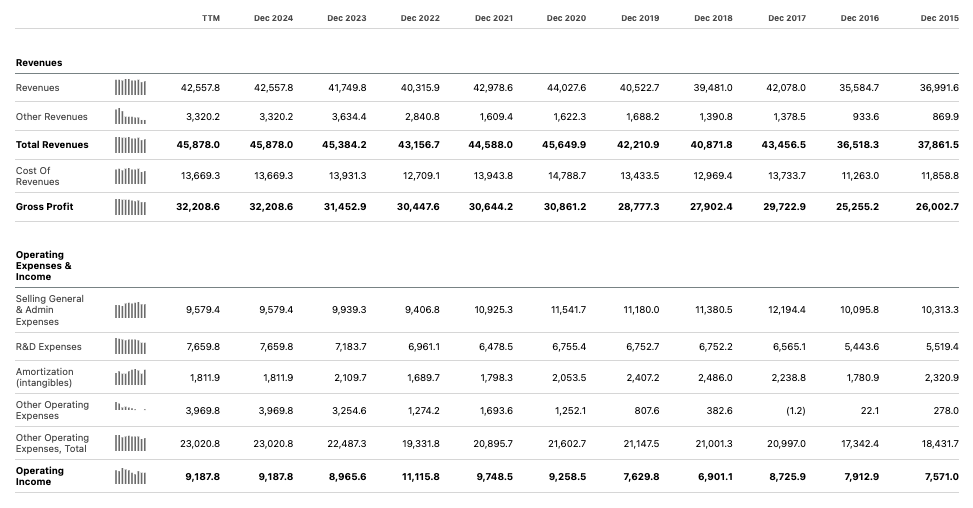Image resolution: width=973 pixels, height=508 pixels.
Task: Click the Gross Profit sparkline chart
Action: coord(130,207)
